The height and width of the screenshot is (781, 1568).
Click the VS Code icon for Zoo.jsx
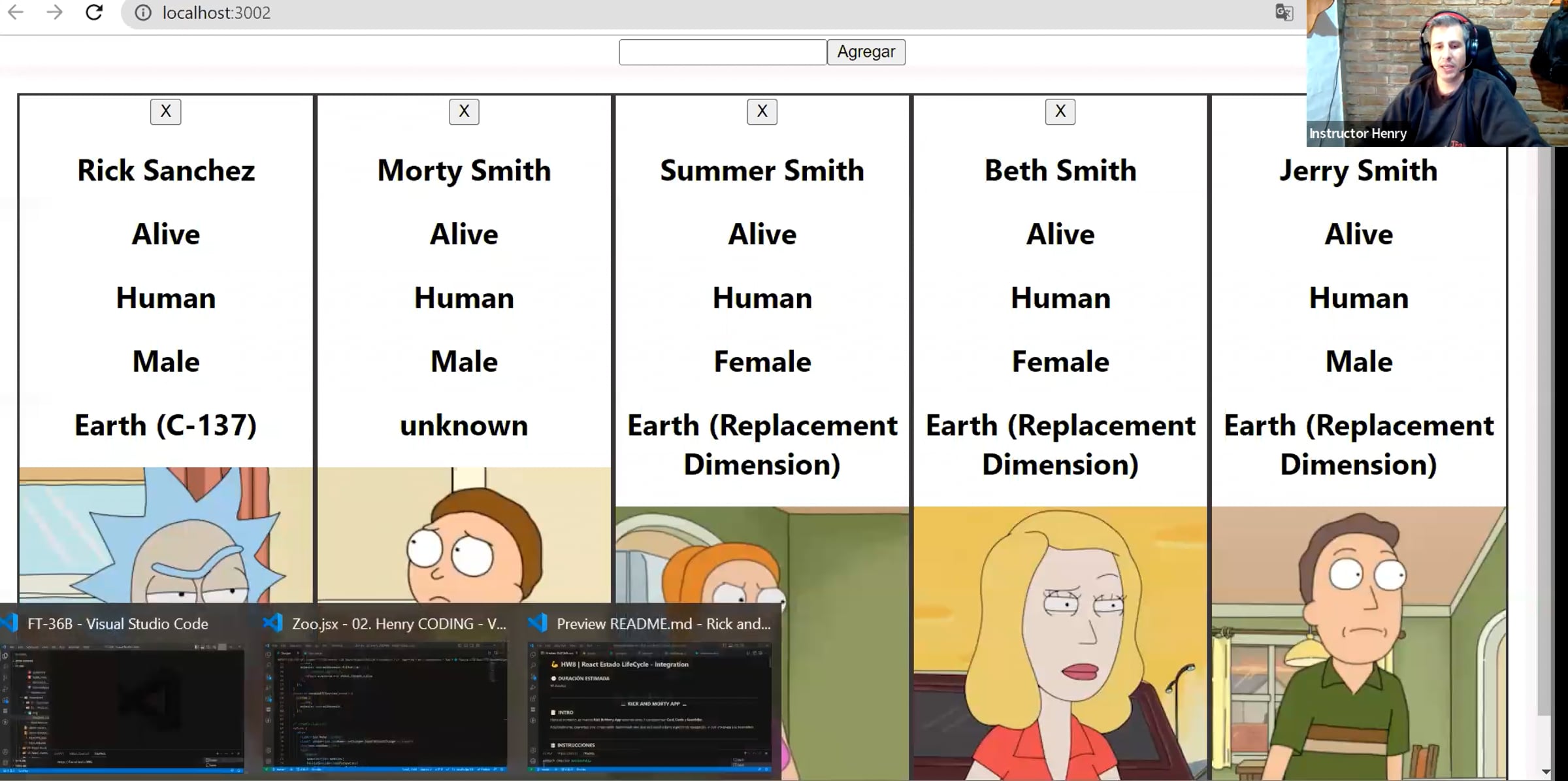273,623
